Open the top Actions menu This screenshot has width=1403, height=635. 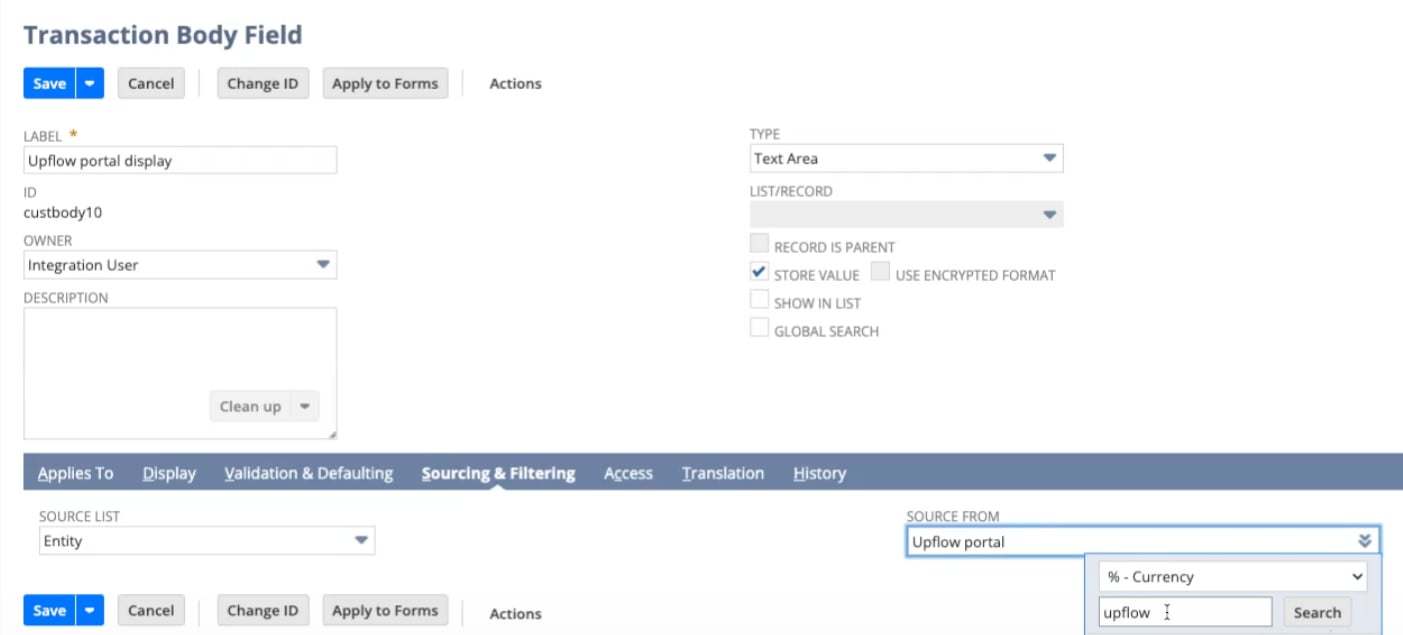click(x=515, y=84)
